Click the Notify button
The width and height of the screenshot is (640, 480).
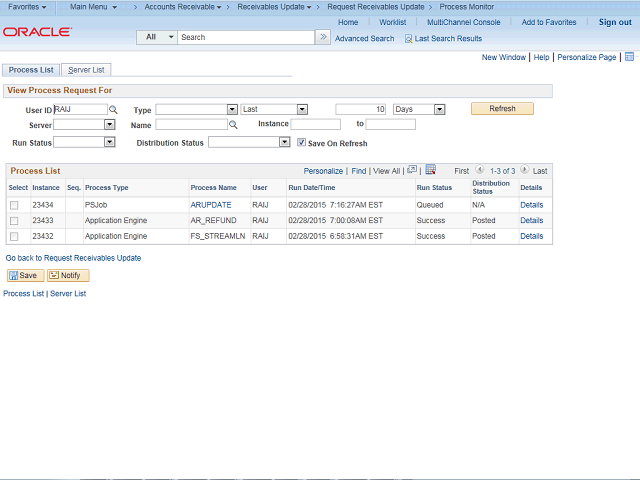tap(68, 276)
